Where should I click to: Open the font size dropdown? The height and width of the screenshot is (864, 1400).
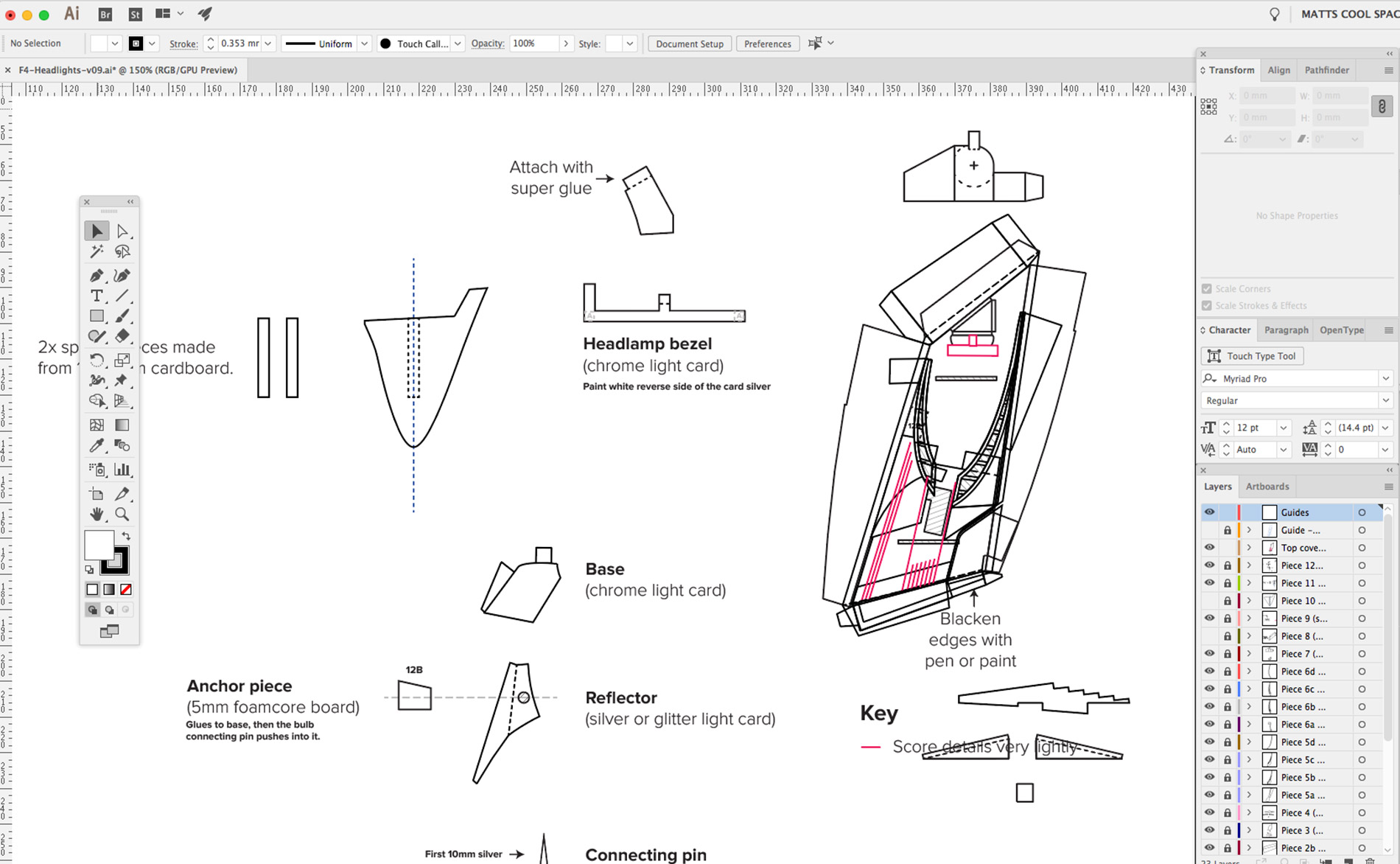pos(1284,428)
